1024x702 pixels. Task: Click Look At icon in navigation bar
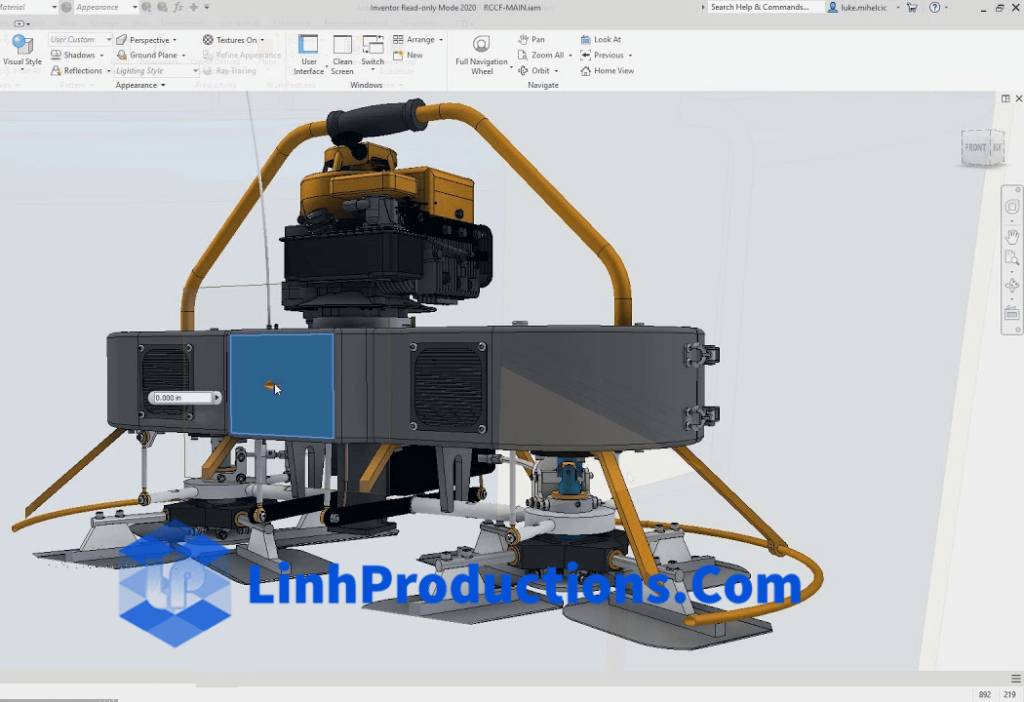coord(1012,313)
